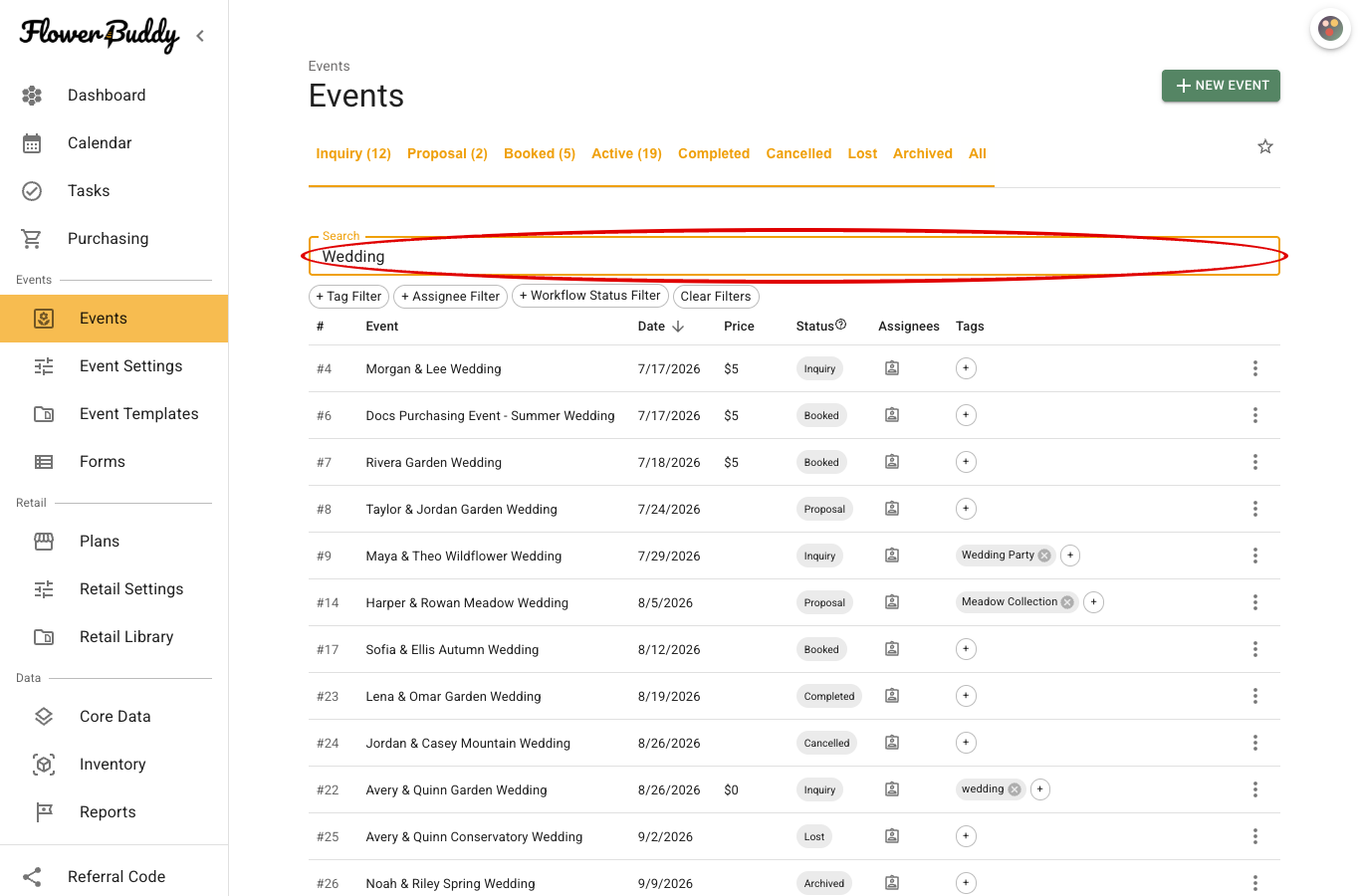The height and width of the screenshot is (896, 1359).
Task: View the Archived events tab
Action: pos(923,153)
